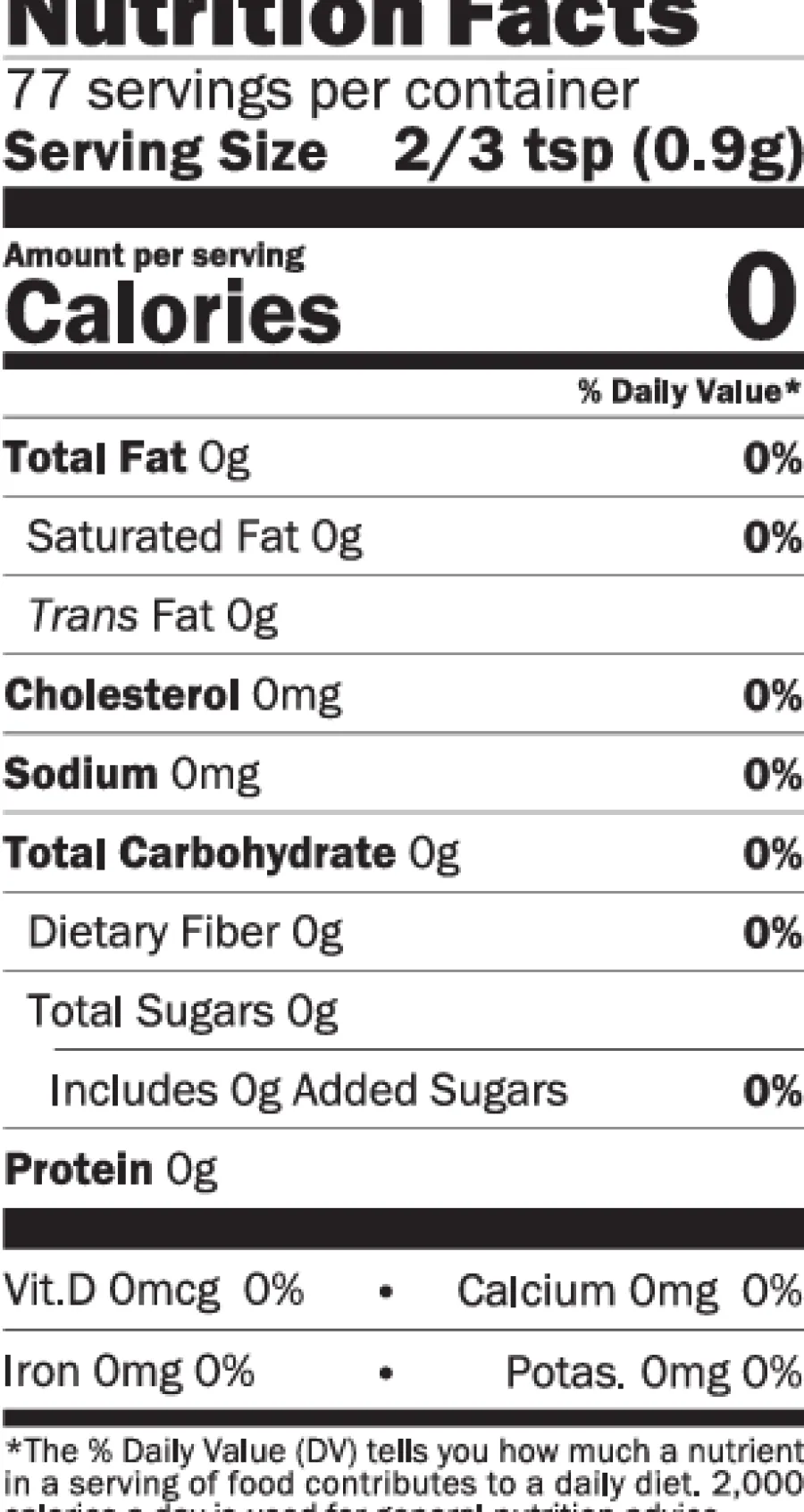
Task: Click the Calcium 0mg 0% entry
Action: point(629,1291)
